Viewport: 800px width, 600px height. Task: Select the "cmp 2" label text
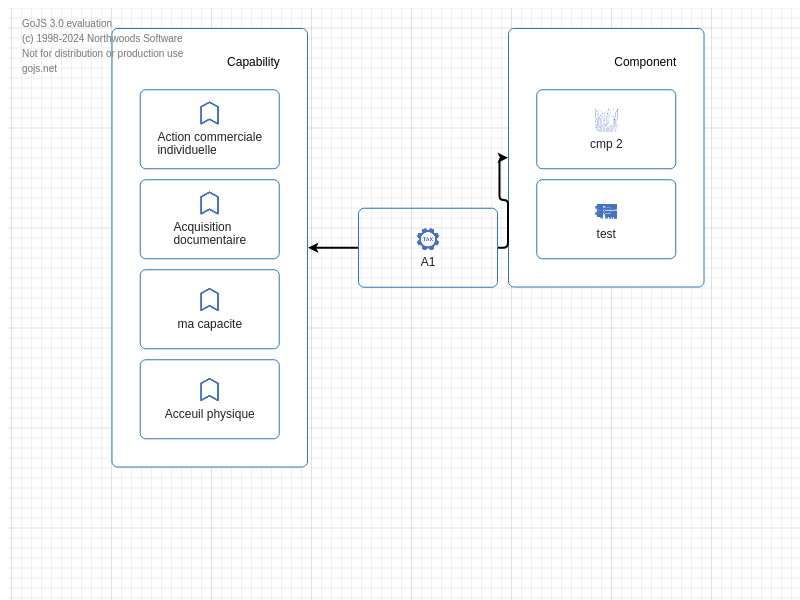tap(606, 144)
